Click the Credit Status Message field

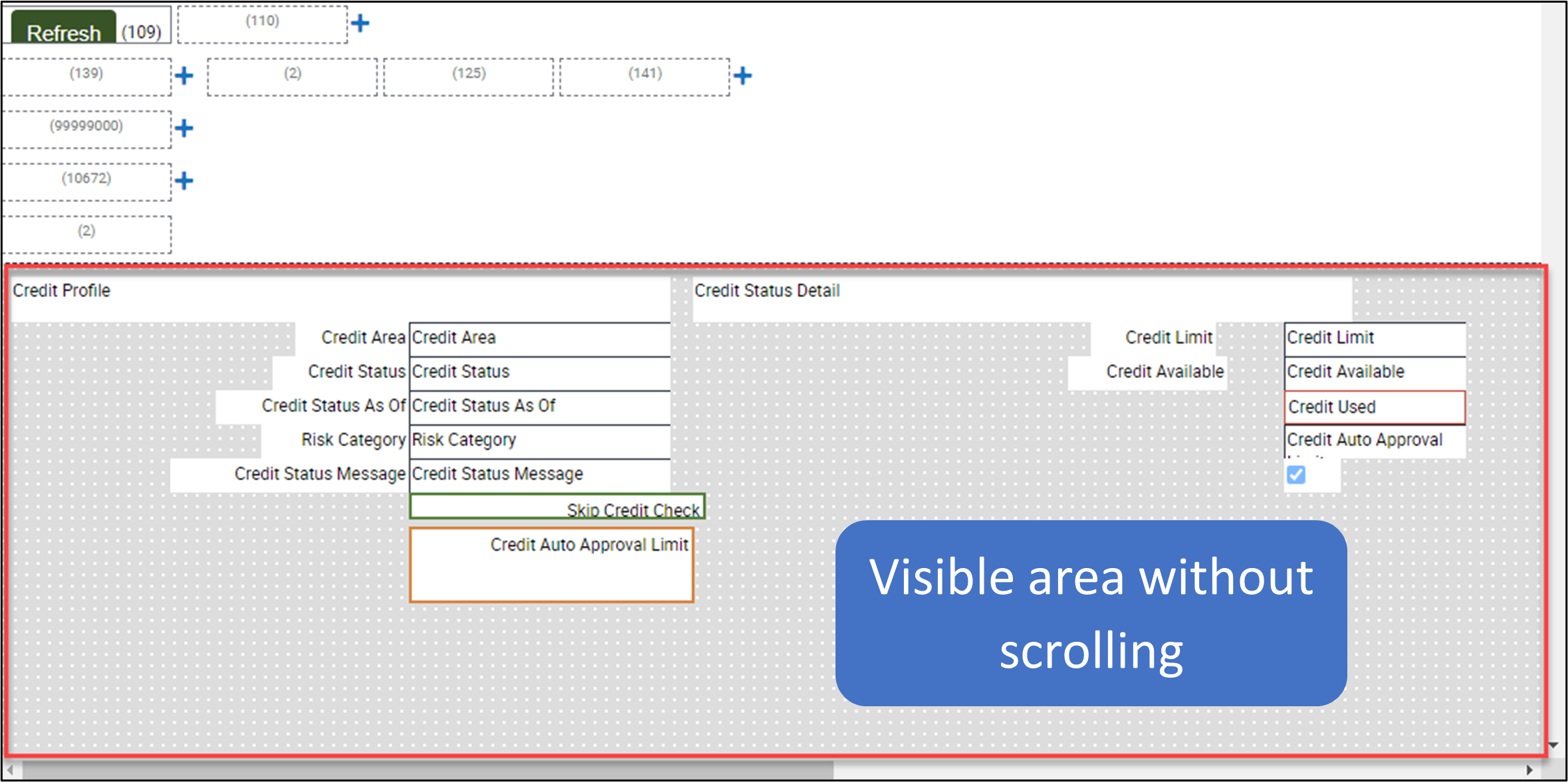tap(538, 474)
